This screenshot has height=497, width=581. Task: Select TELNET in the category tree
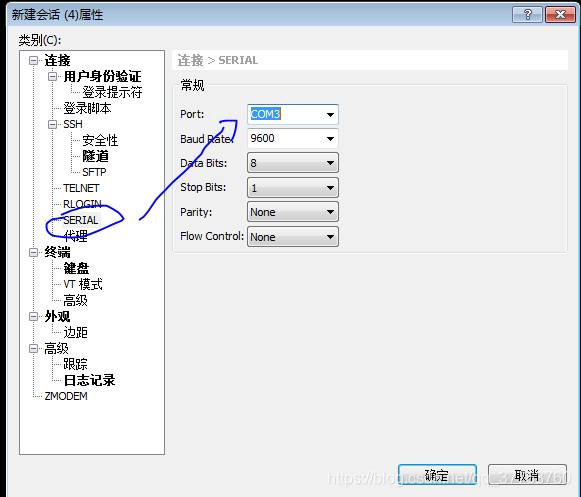pos(81,188)
